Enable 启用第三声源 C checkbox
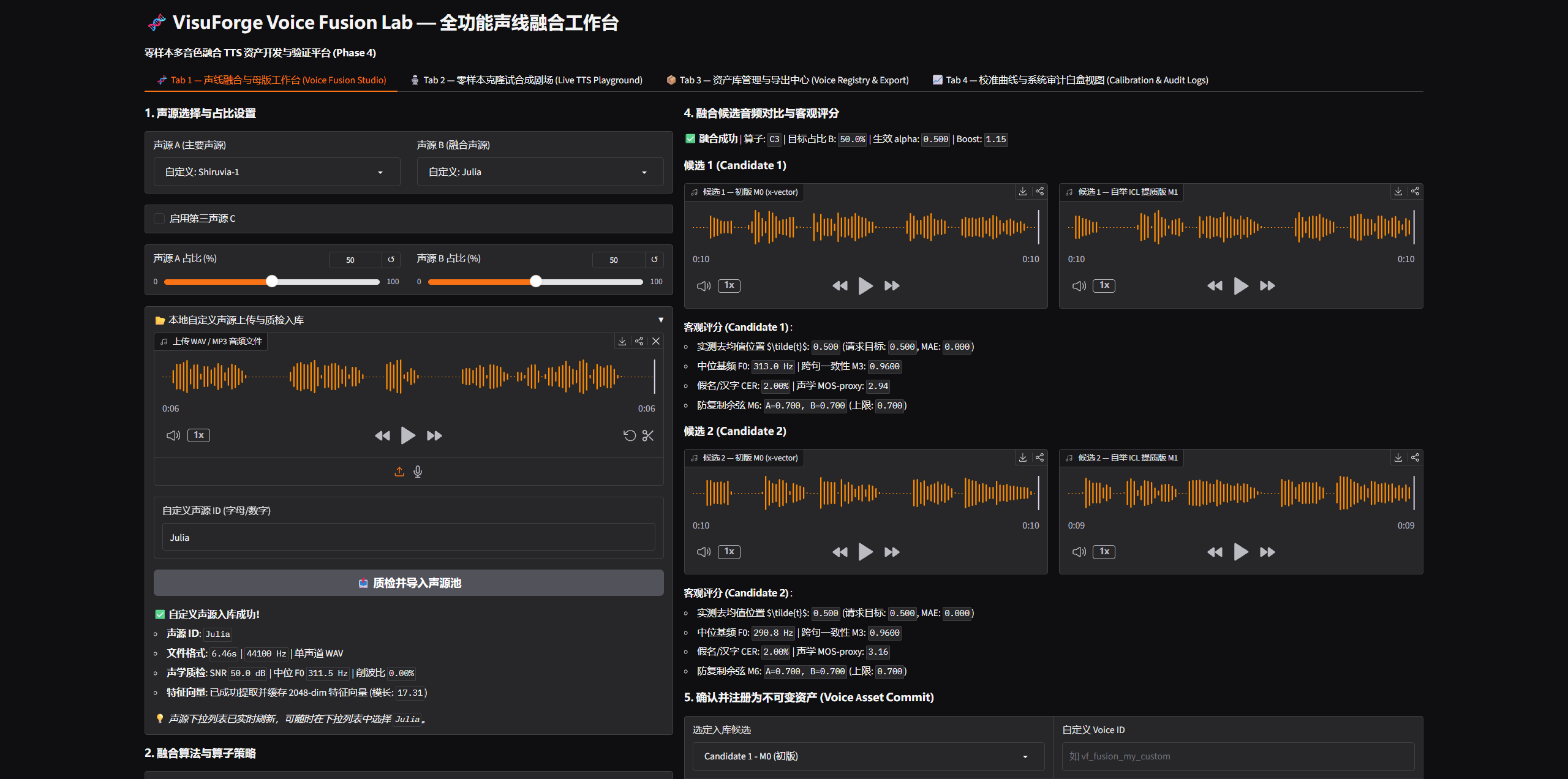The height and width of the screenshot is (779, 1568). pos(159,219)
